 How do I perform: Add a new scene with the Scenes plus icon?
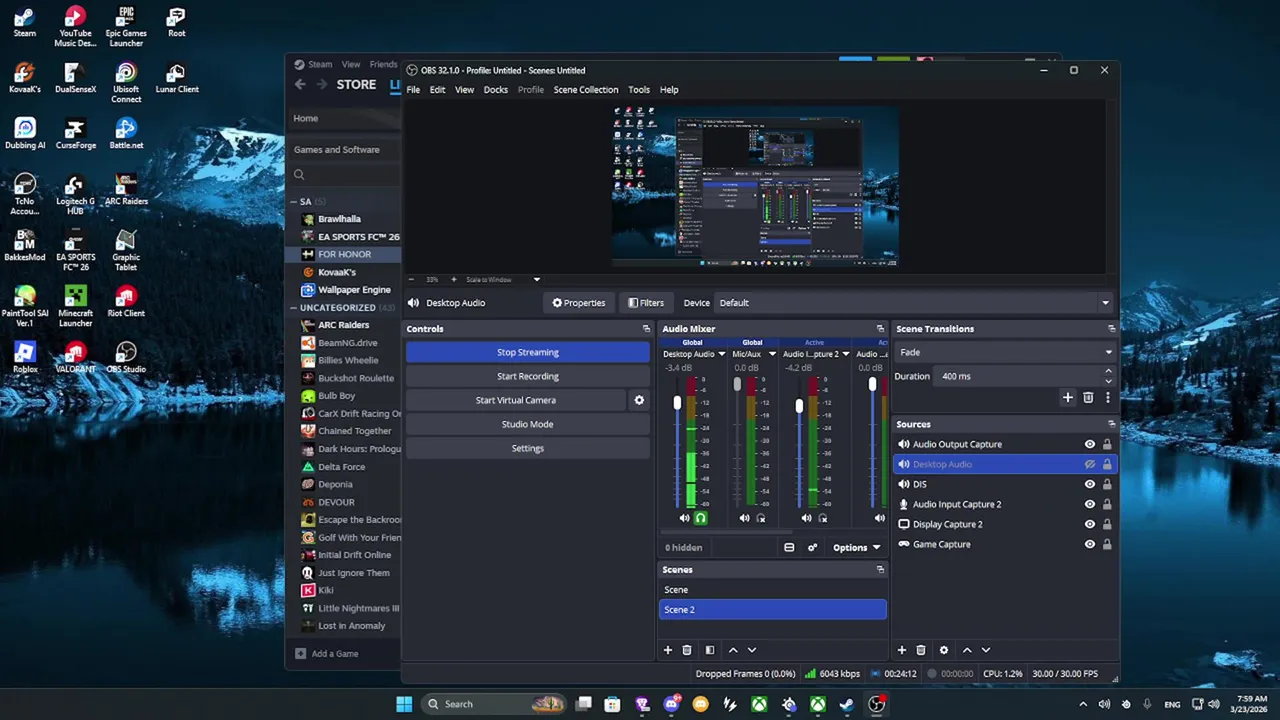(668, 650)
